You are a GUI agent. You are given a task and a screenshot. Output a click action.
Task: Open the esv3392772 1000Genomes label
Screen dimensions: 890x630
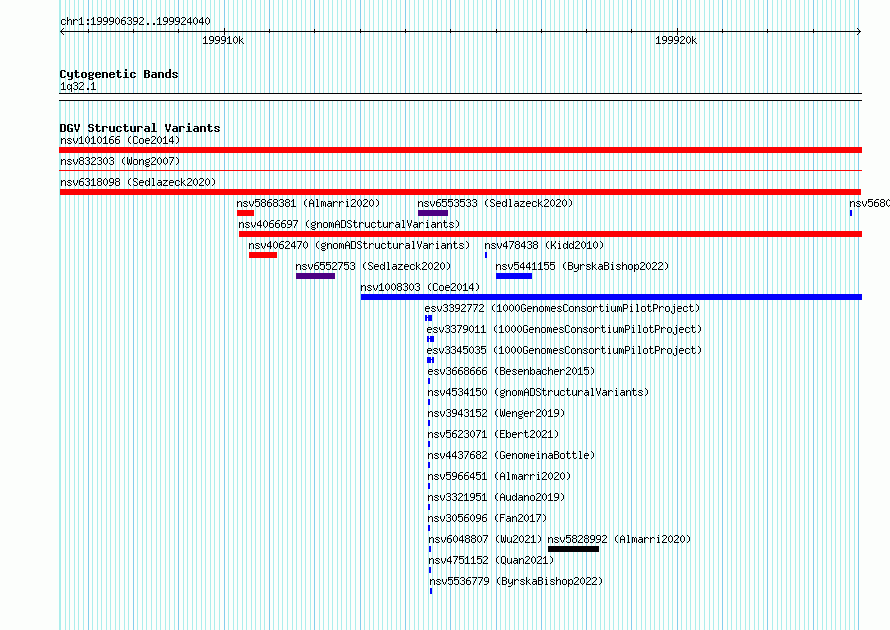pyautogui.click(x=562, y=308)
